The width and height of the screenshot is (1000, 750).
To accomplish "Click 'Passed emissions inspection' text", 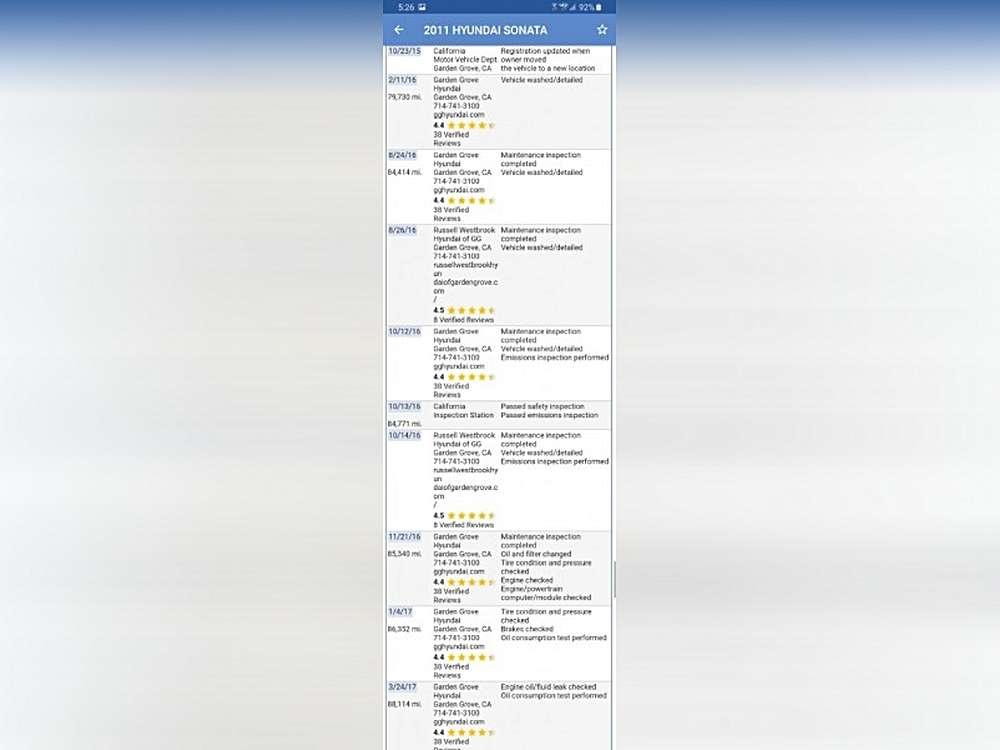I will click(549, 415).
